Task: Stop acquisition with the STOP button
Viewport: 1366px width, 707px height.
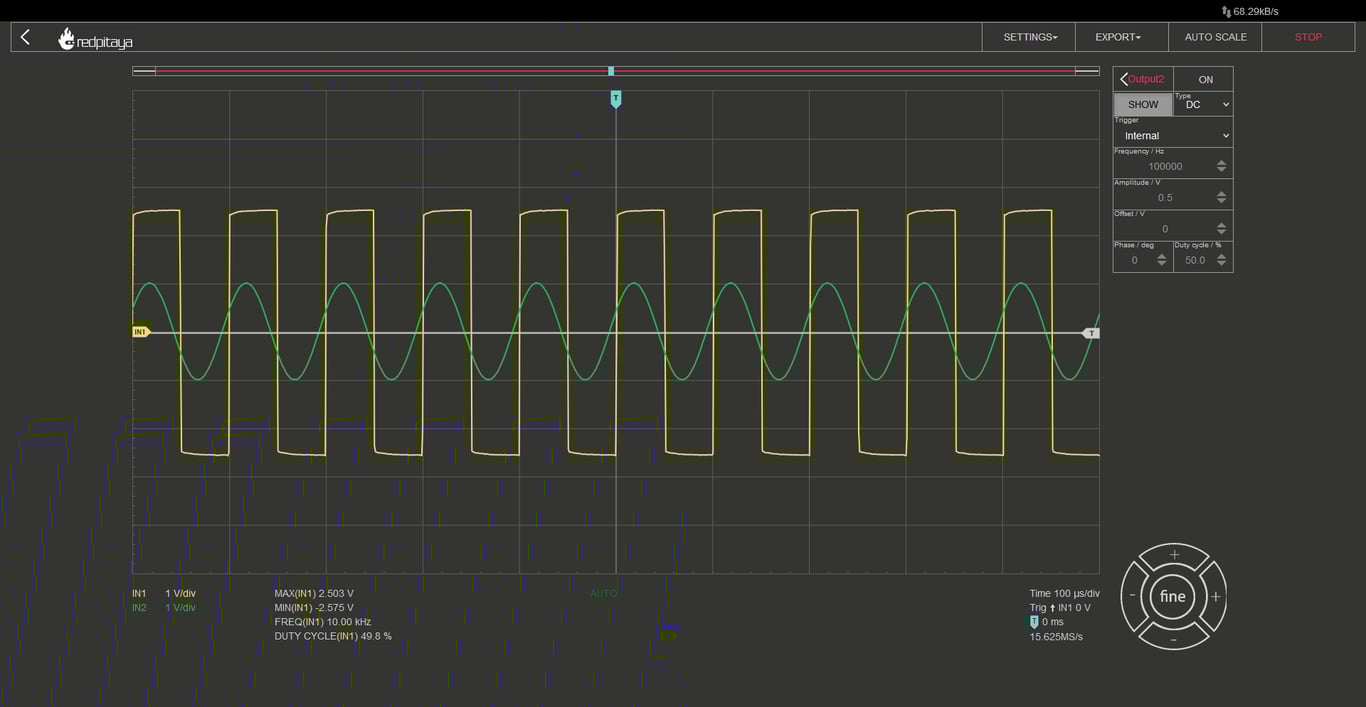Action: point(1308,37)
